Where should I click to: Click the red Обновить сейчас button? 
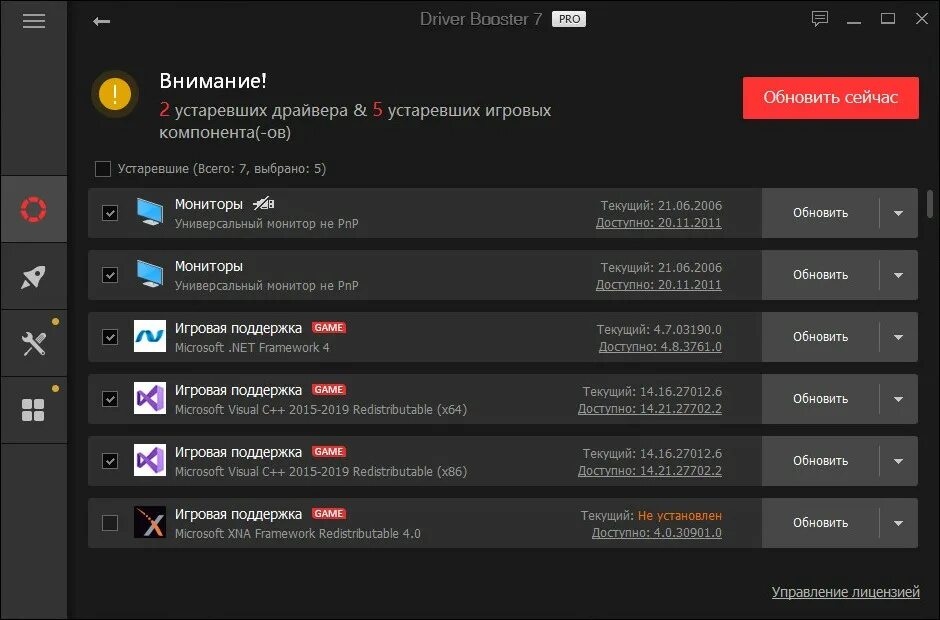tap(830, 98)
